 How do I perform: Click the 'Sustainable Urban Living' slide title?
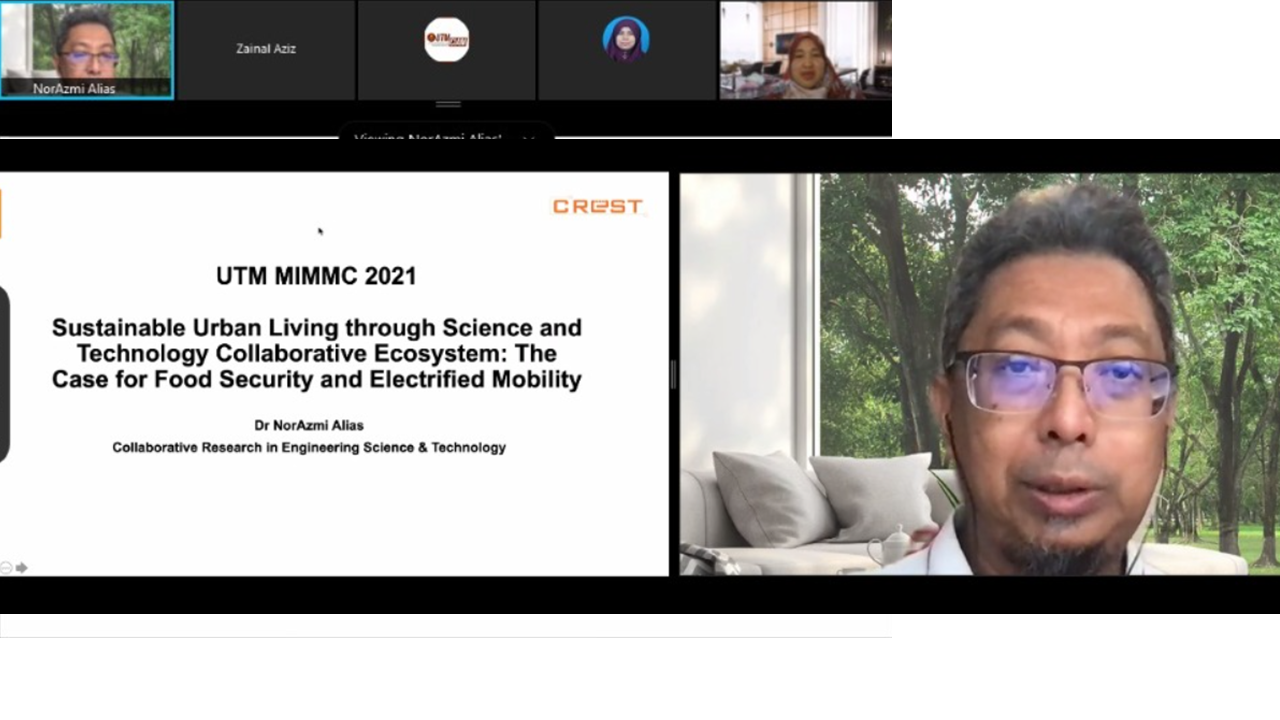[316, 353]
